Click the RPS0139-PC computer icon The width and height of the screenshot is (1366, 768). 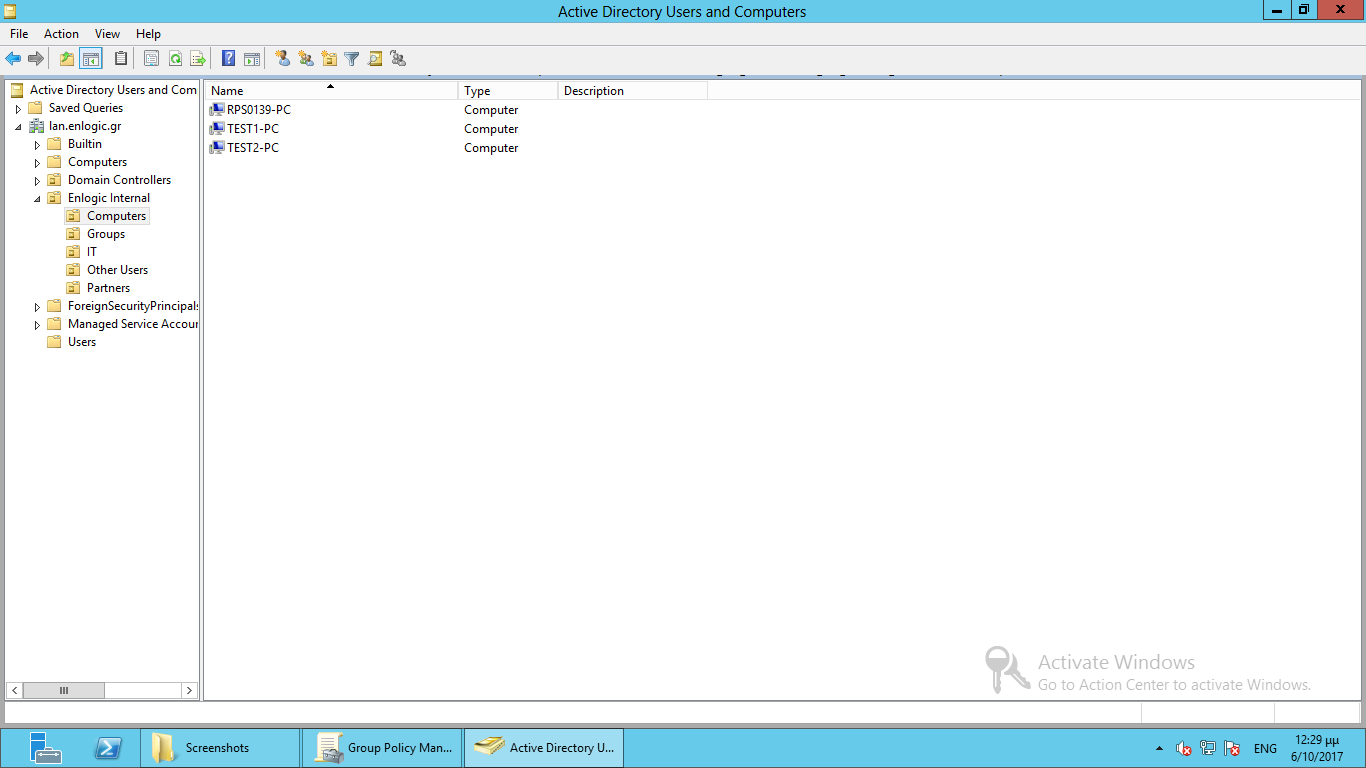tap(217, 110)
